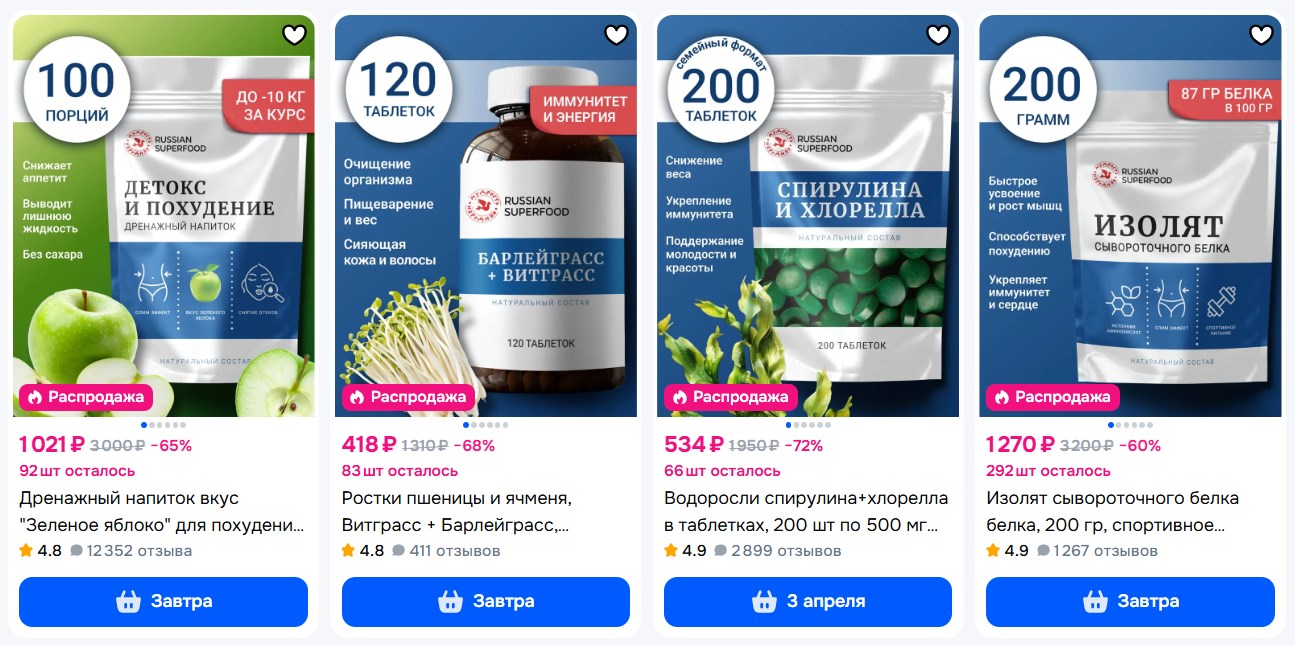Viewport: 1295px width, 645px height.
Task: Click heart icon on whey protein isolate
Action: (x=1262, y=35)
